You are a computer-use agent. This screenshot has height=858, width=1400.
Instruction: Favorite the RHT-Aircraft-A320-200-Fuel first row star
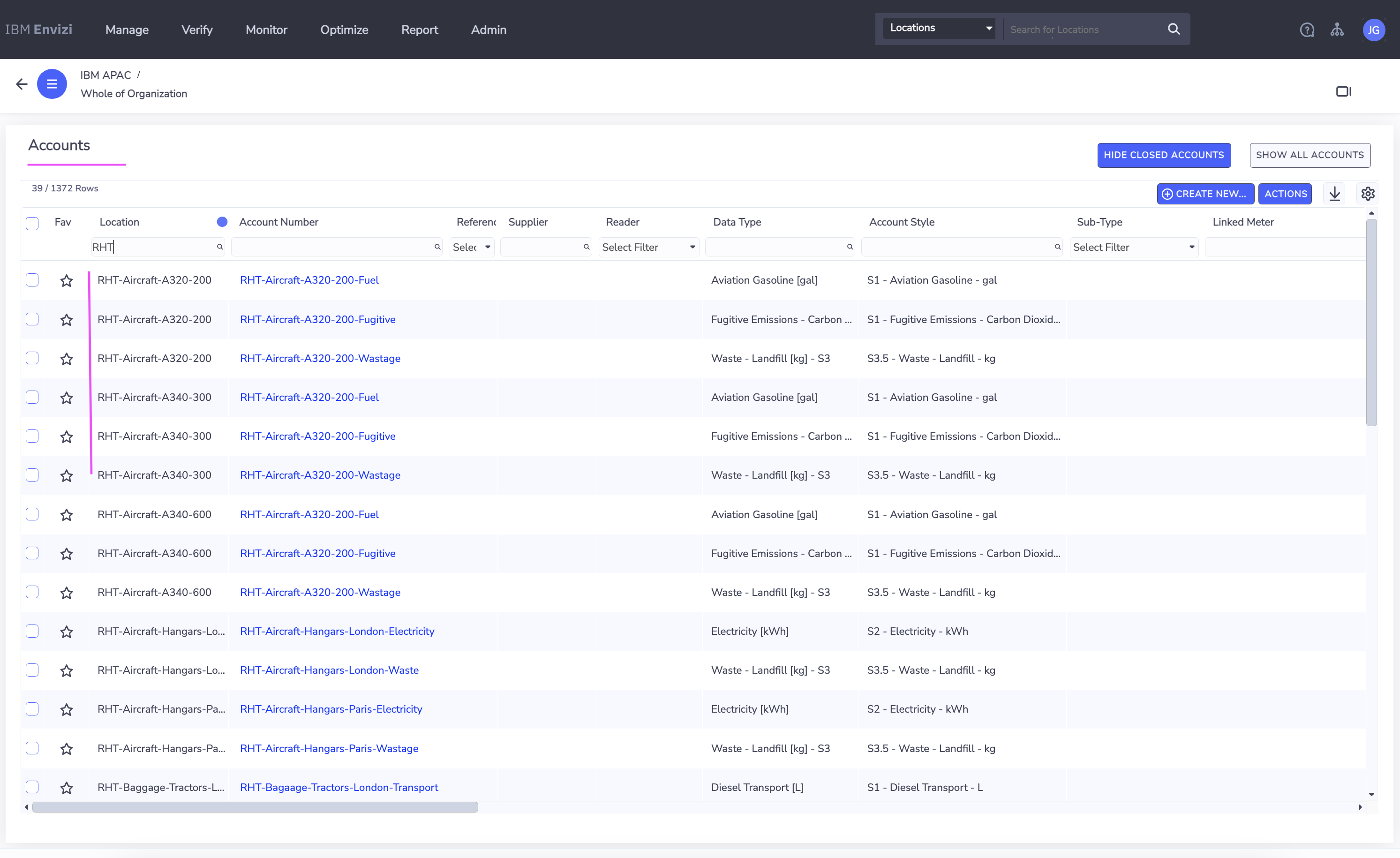point(67,281)
